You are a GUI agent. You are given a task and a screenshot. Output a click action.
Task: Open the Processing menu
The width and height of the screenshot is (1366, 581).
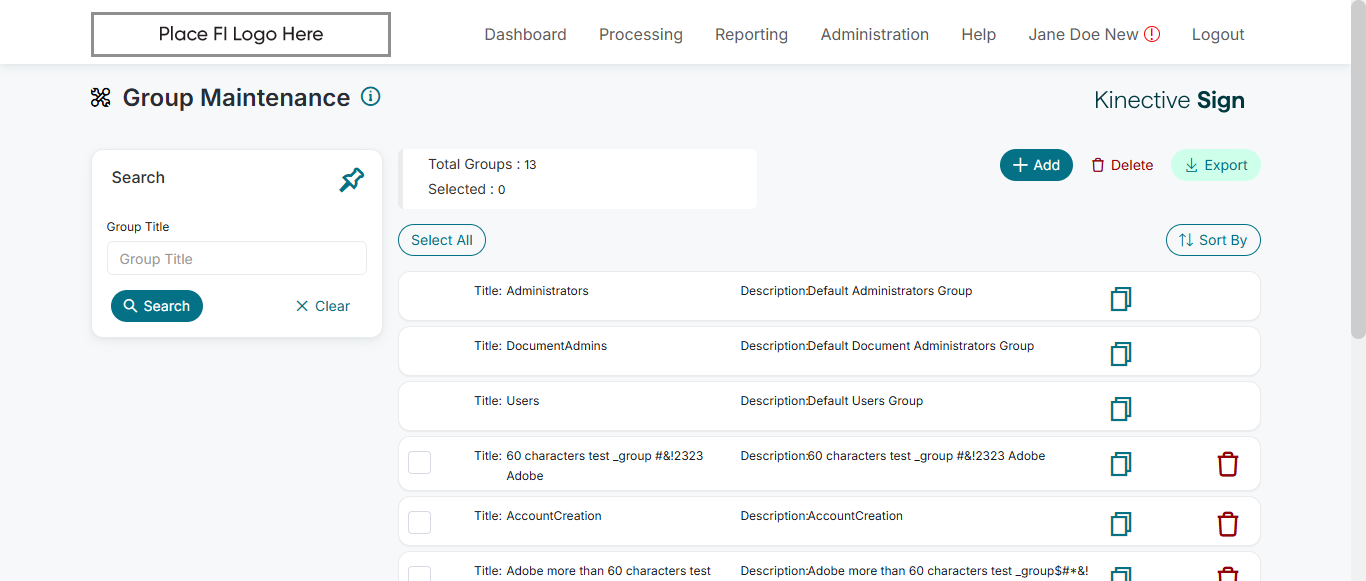click(x=640, y=34)
